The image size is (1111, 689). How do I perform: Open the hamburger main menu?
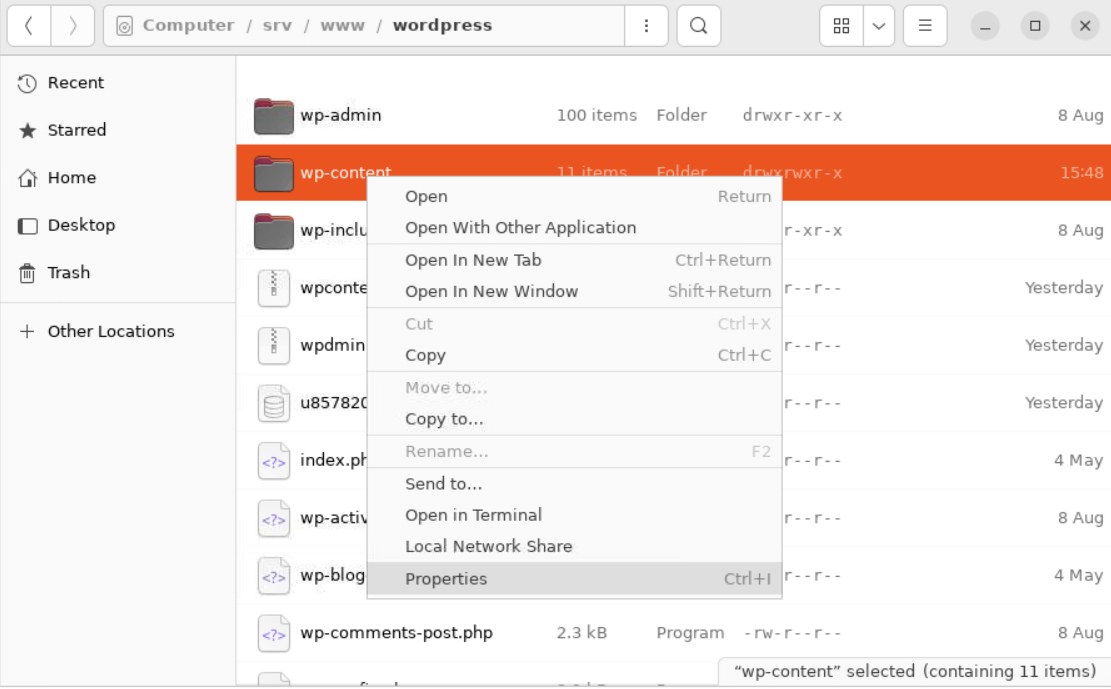click(925, 26)
